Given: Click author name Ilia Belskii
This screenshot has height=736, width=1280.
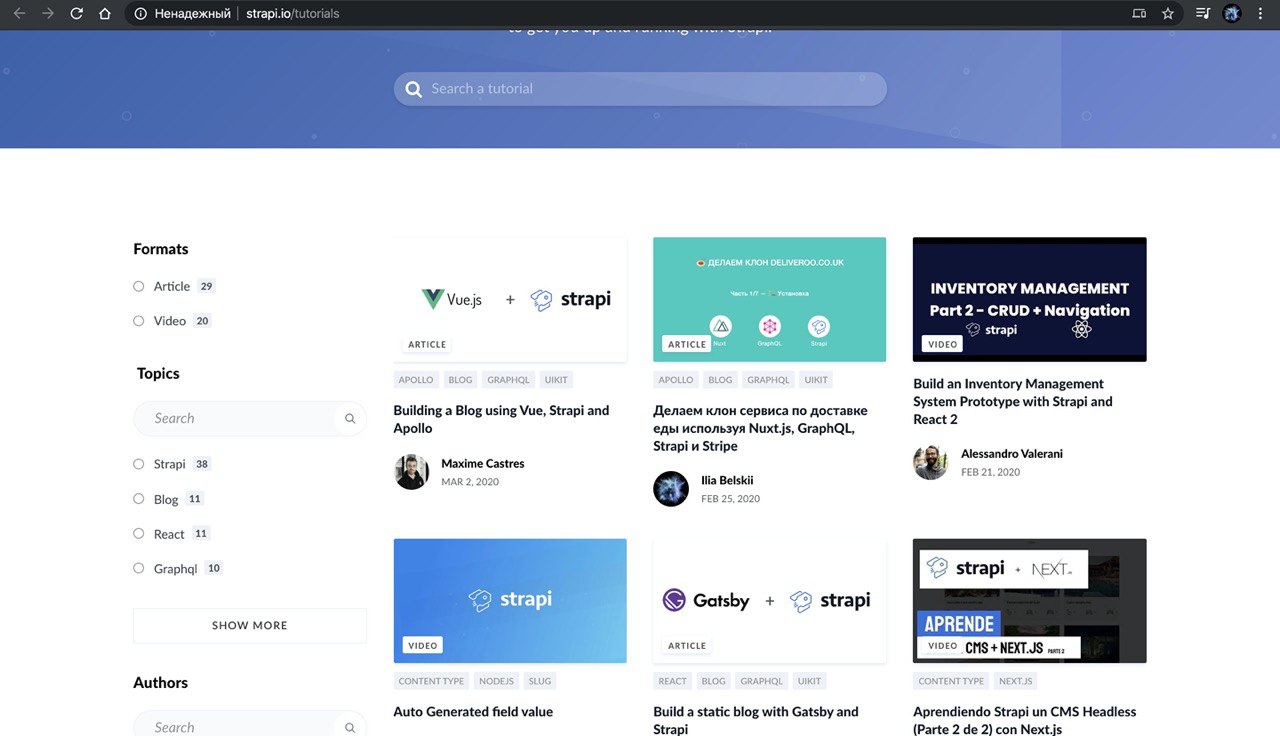Looking at the screenshot, I should pos(727,480).
